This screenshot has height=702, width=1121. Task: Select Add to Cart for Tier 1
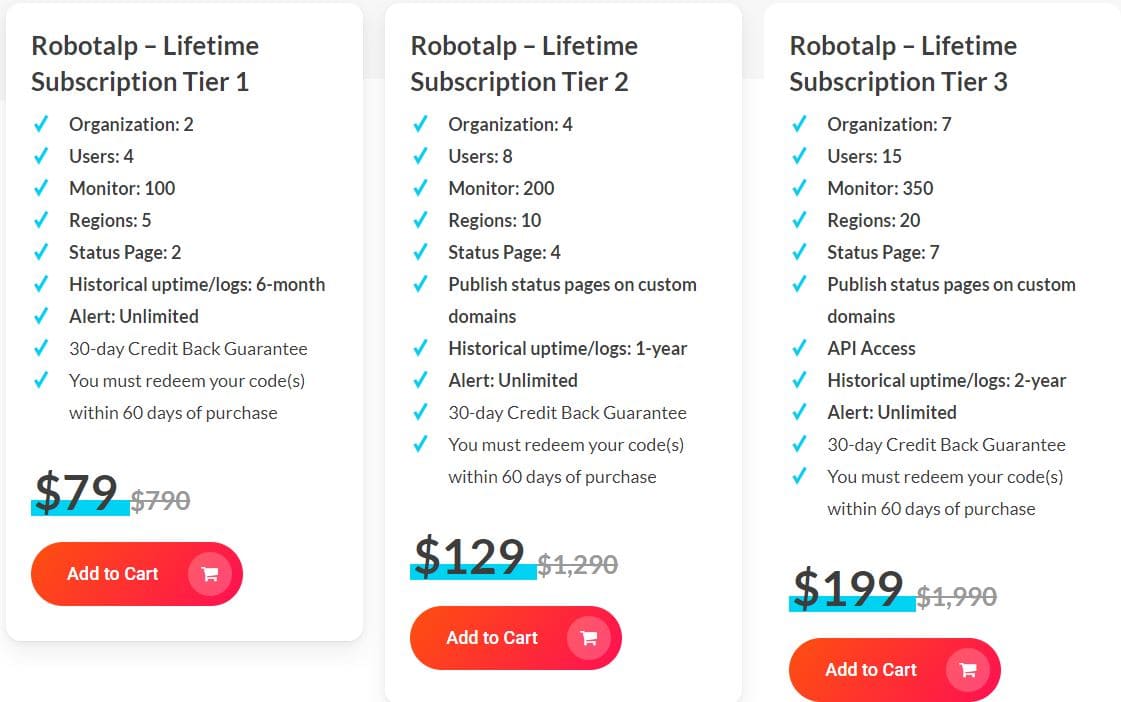(113, 573)
